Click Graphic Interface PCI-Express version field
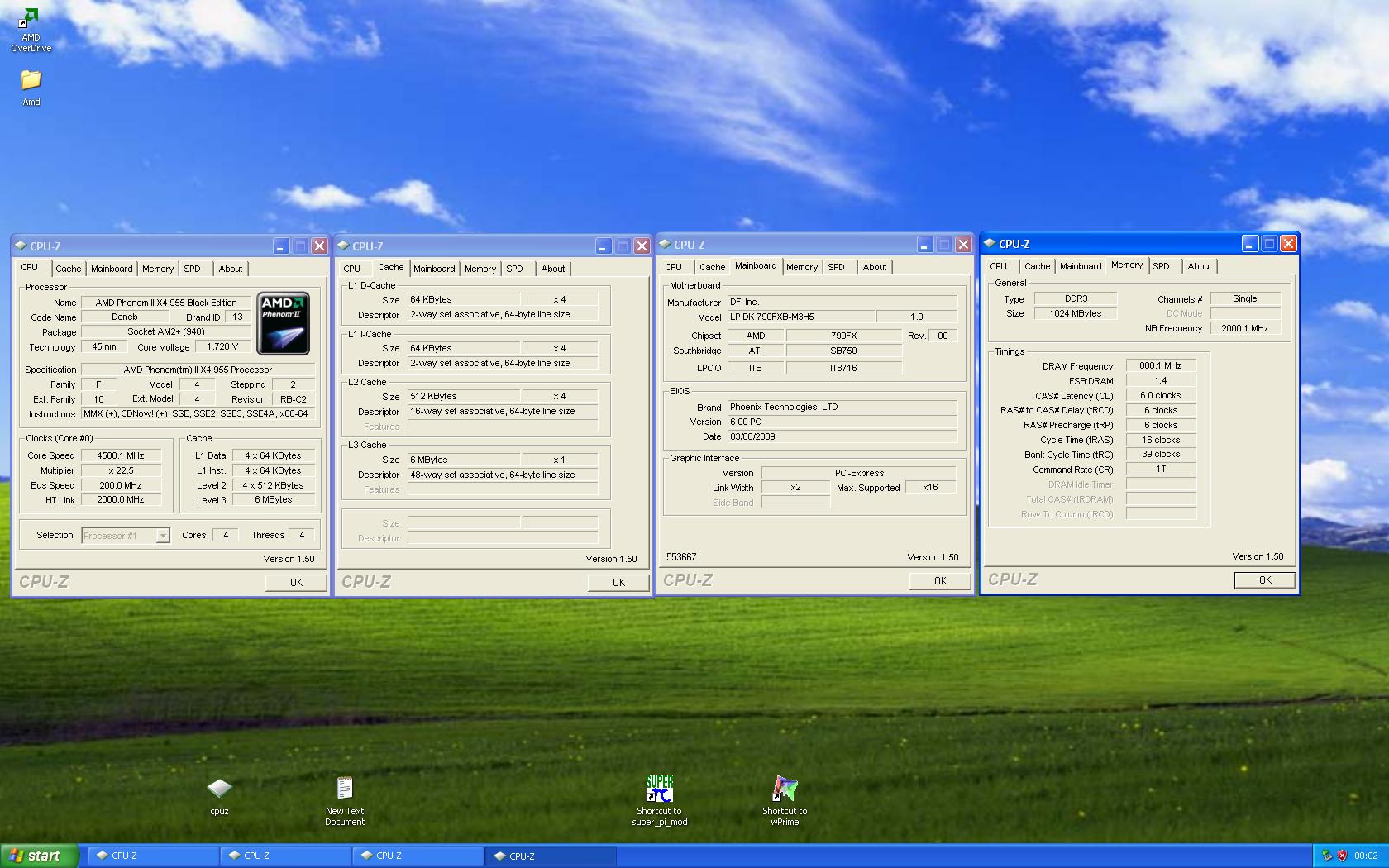 click(859, 473)
